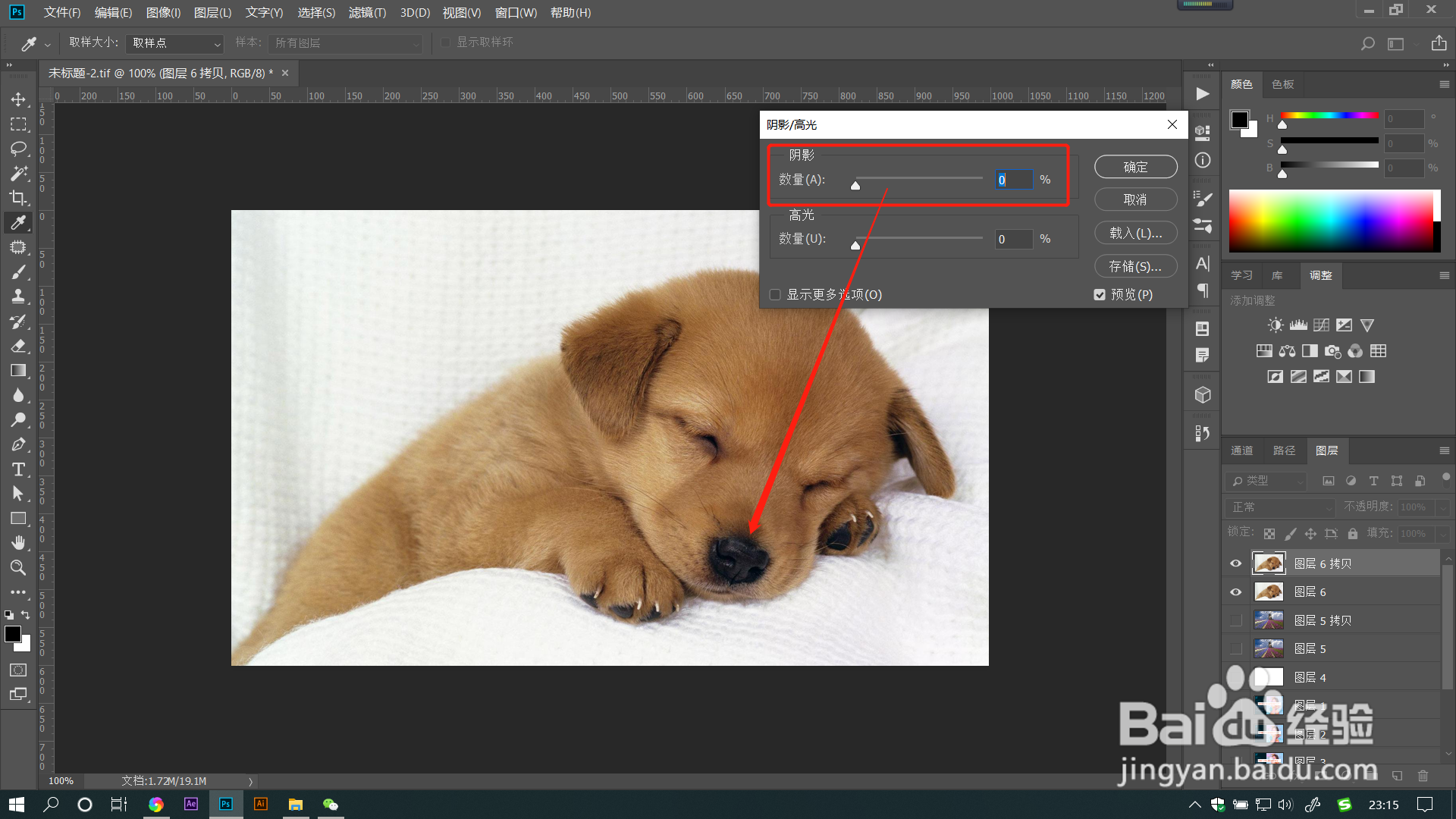The width and height of the screenshot is (1456, 819).
Task: Select the Move tool
Action: [x=18, y=99]
